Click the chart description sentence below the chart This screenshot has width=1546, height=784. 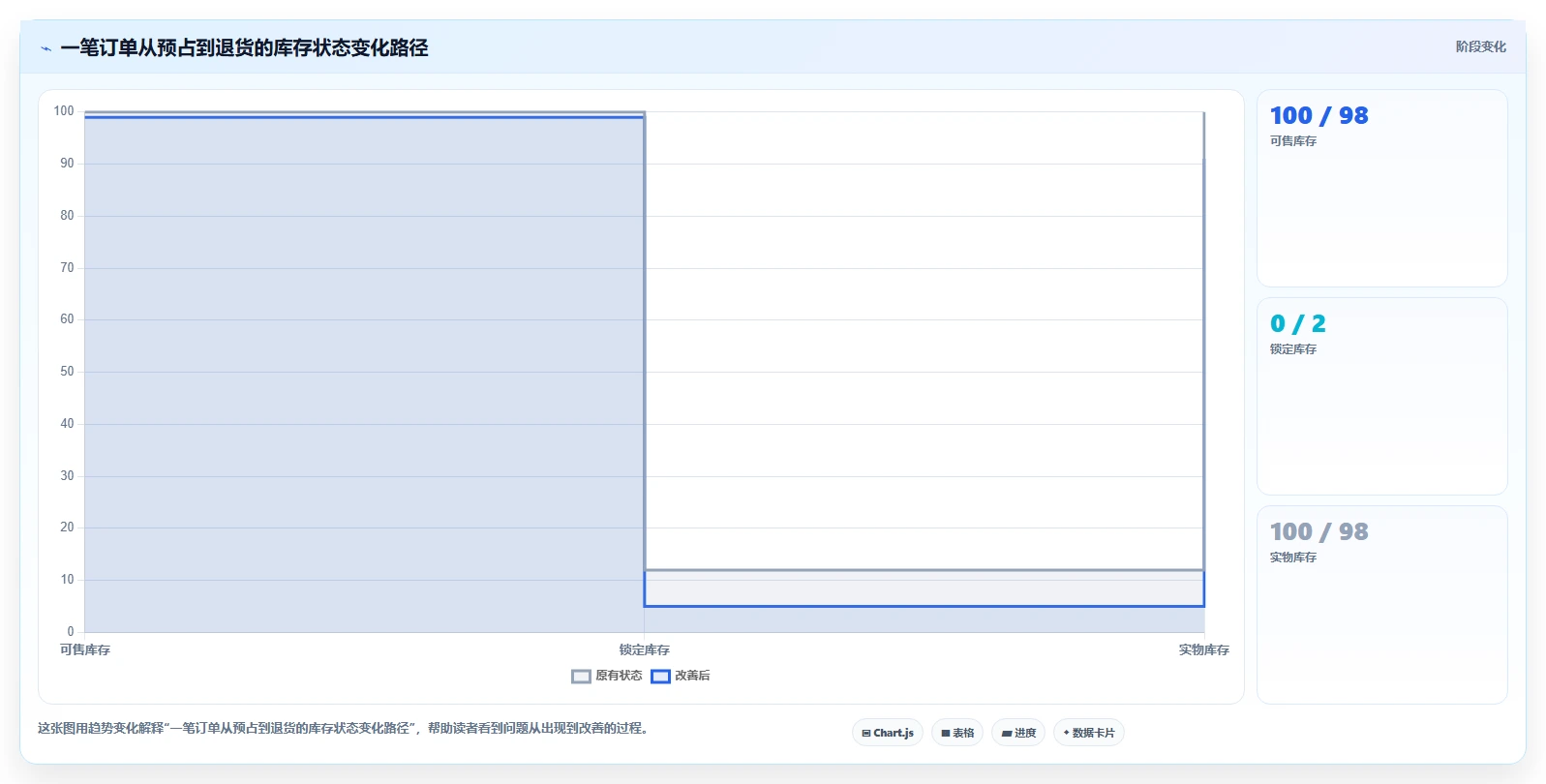coord(343,728)
